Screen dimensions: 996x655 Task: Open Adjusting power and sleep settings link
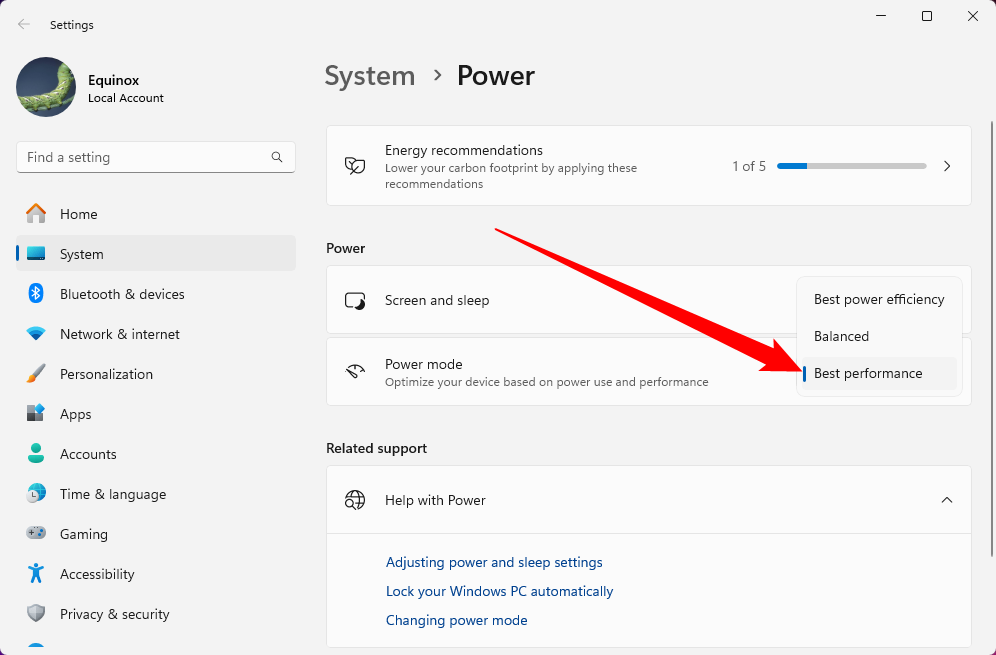pos(494,562)
